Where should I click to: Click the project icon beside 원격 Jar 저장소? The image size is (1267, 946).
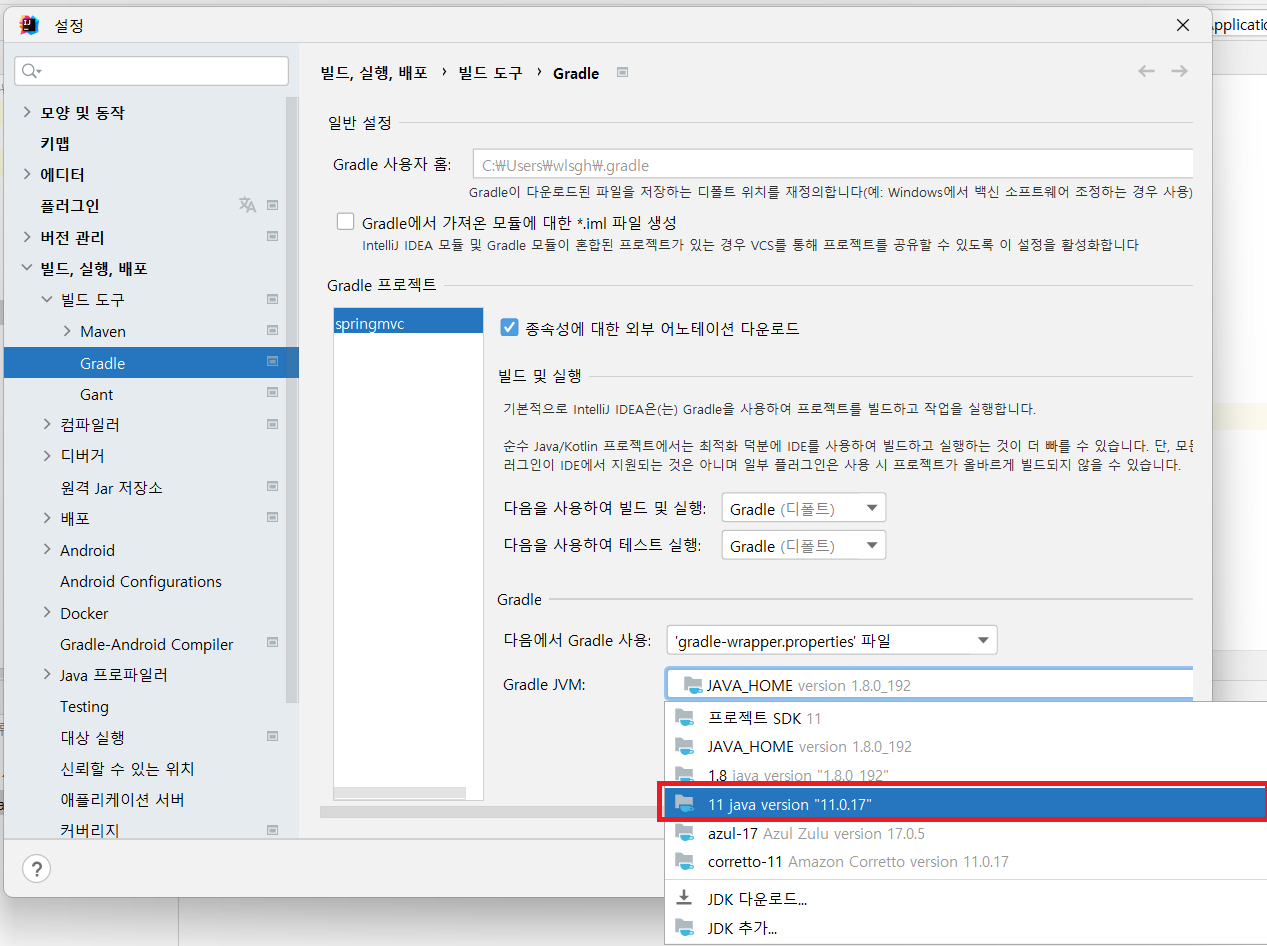(x=272, y=486)
